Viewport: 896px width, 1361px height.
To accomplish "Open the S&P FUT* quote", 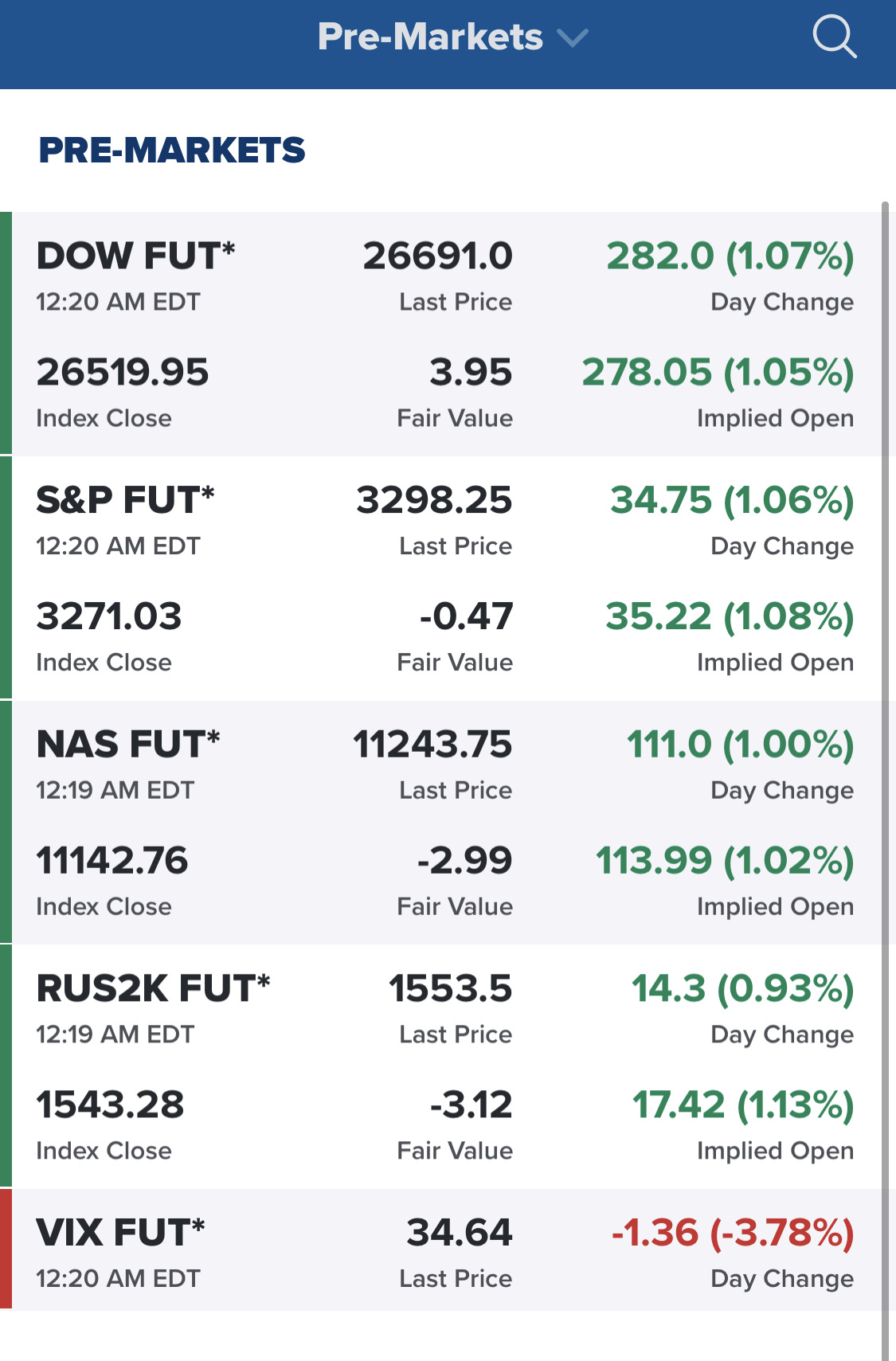I will point(125,501).
